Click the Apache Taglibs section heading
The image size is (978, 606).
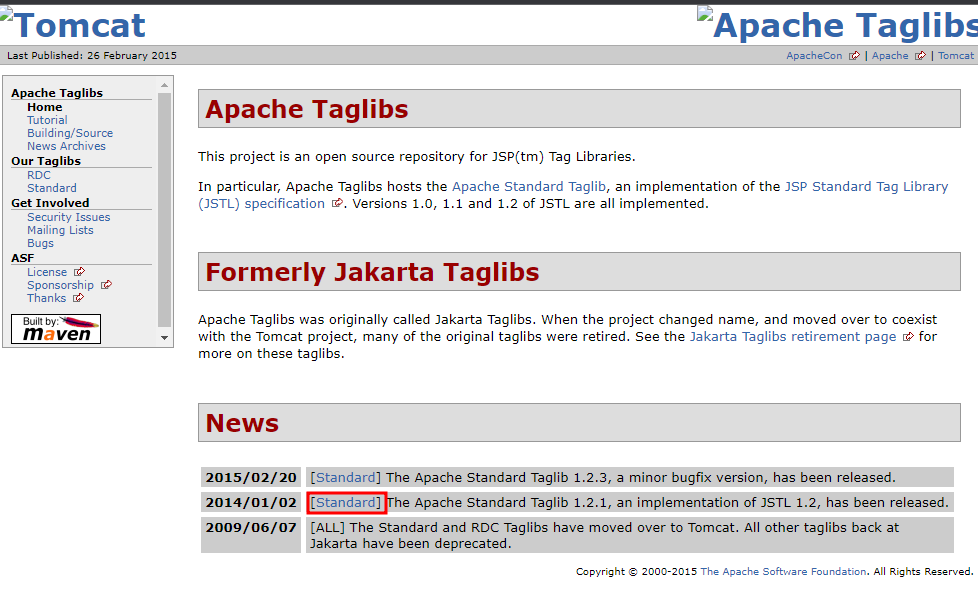click(x=307, y=109)
